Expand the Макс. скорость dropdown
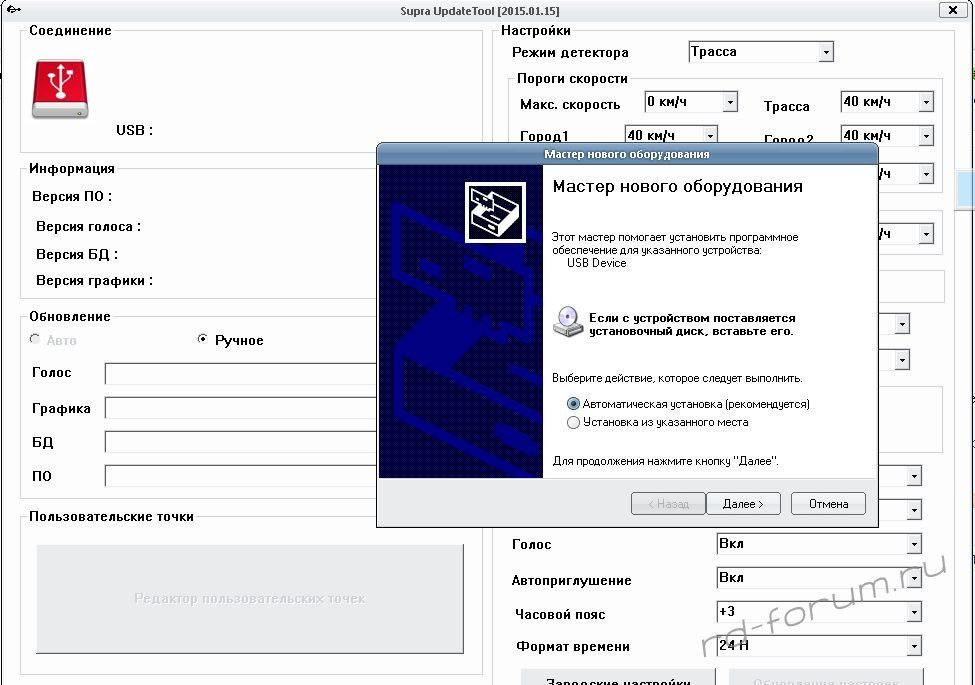 (x=730, y=102)
